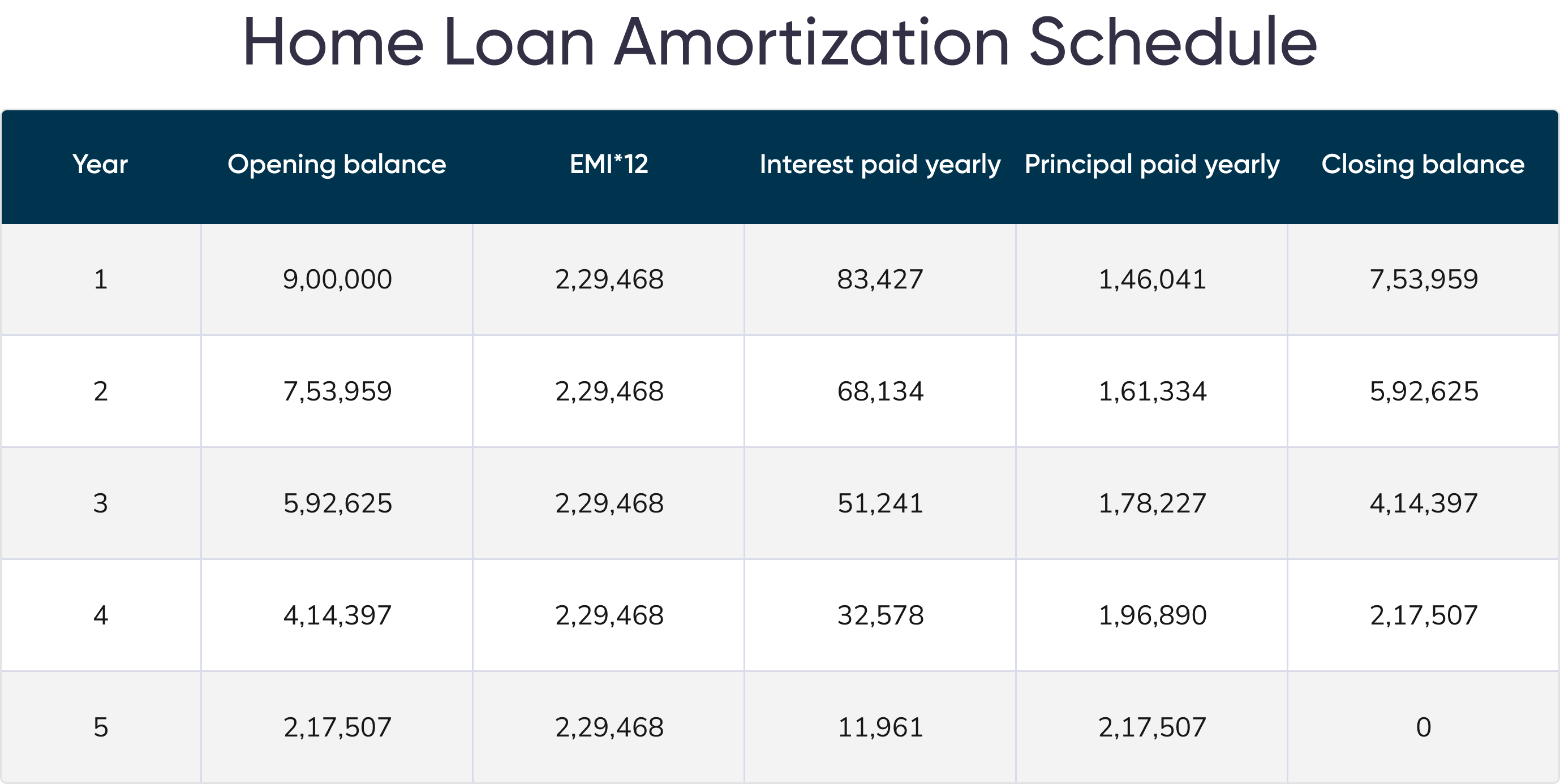Click the Closing balance column header
Viewport: 1560px width, 784px height.
tap(1423, 164)
